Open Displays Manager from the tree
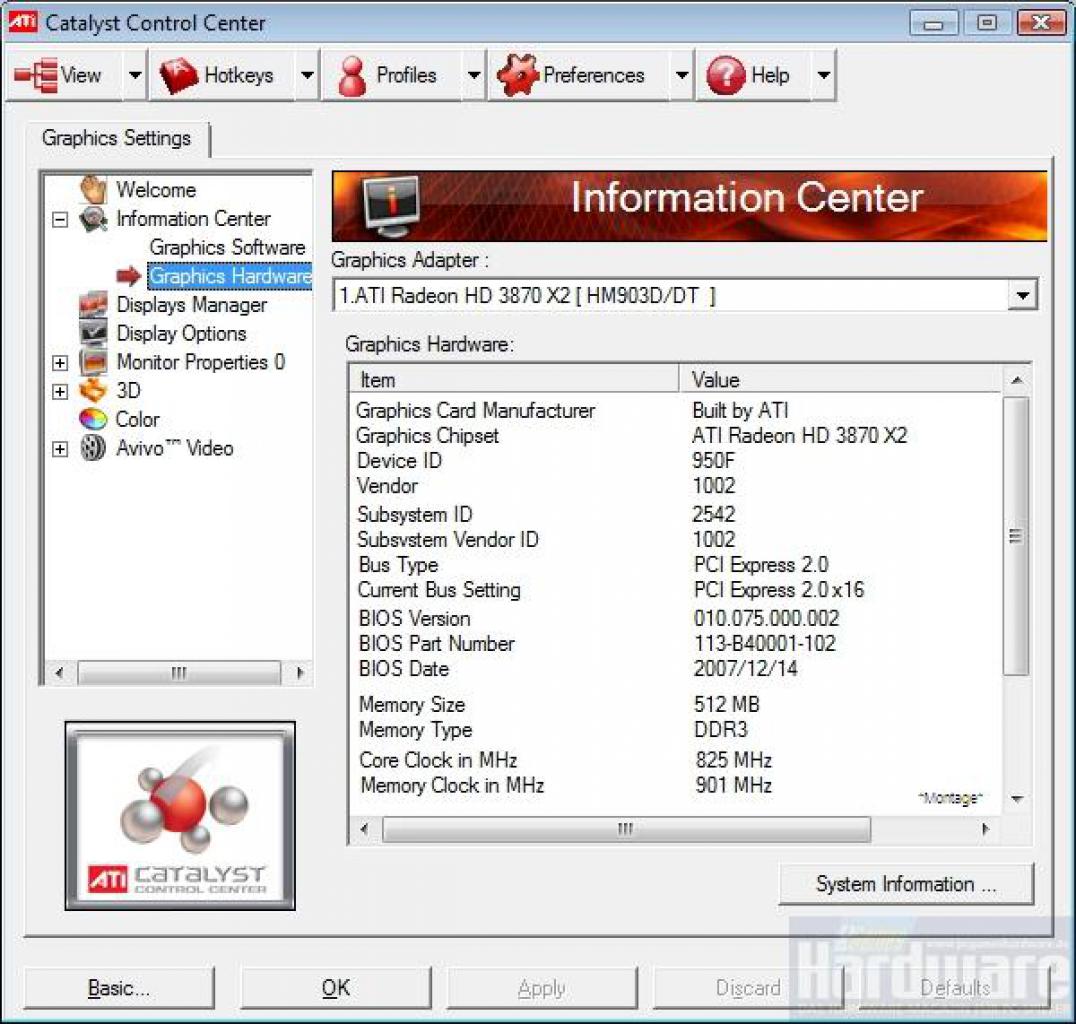Viewport: 1076px width, 1024px height. tap(191, 305)
